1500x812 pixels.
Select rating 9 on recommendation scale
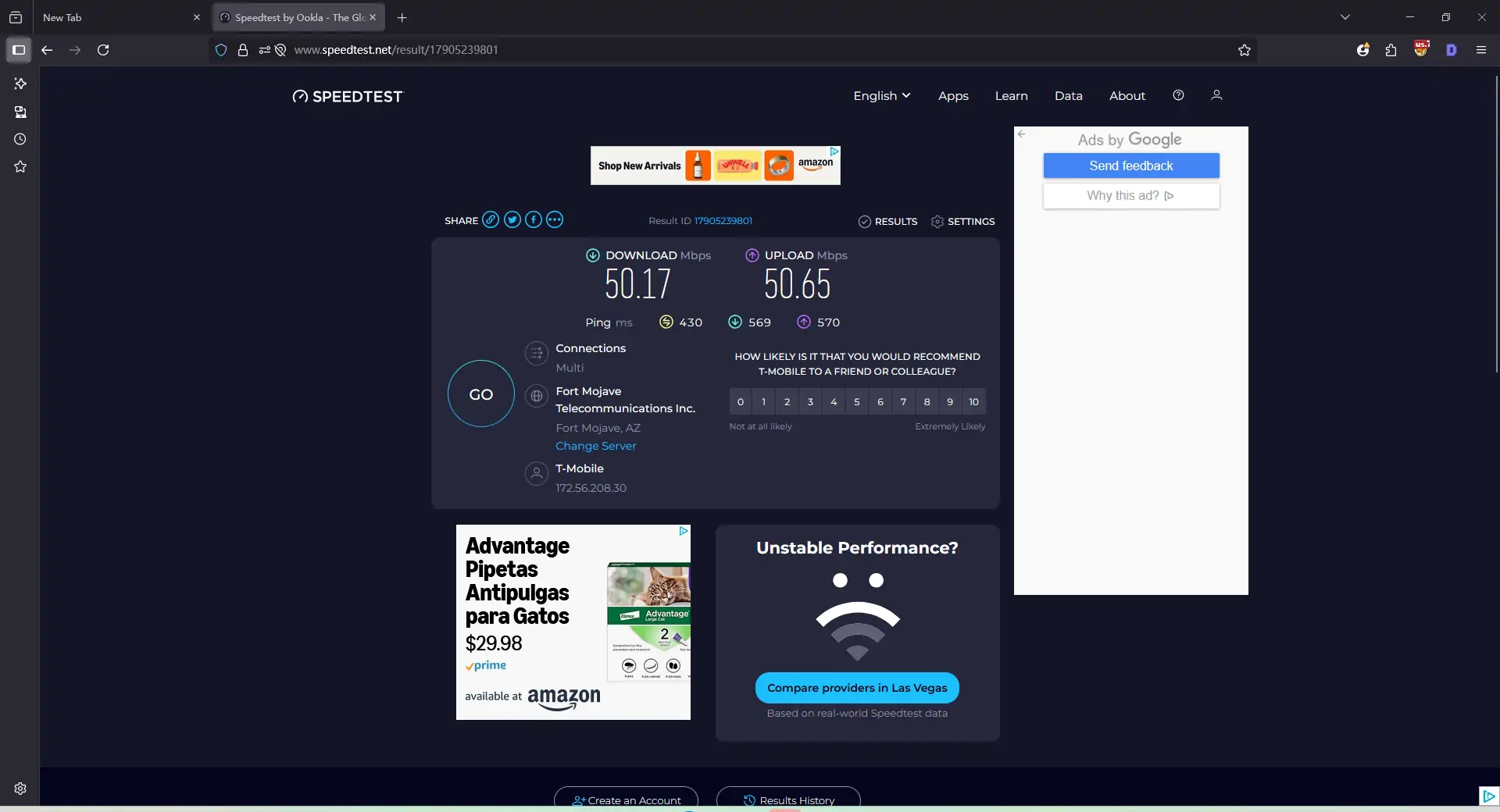pos(950,402)
